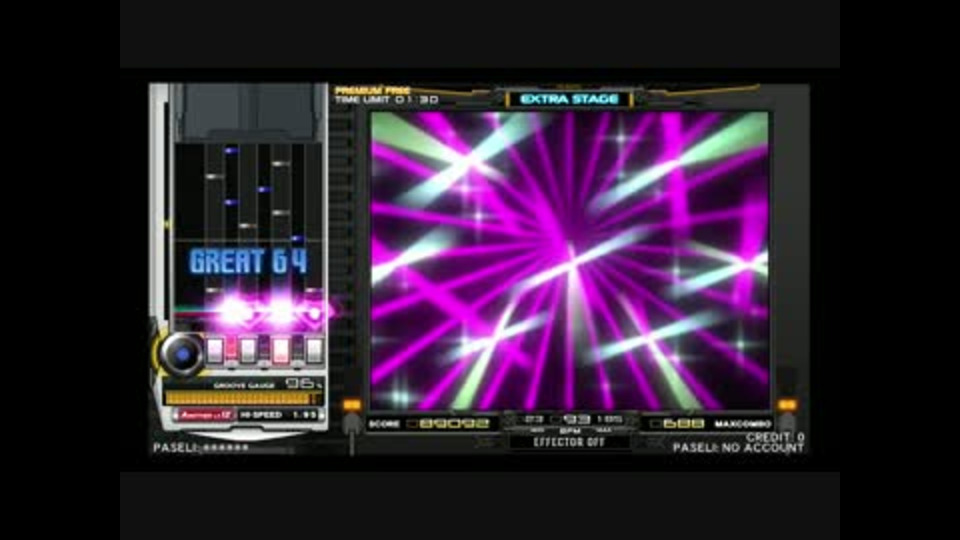
Task: Tap the first white key beside the turntable
Action: pos(215,351)
